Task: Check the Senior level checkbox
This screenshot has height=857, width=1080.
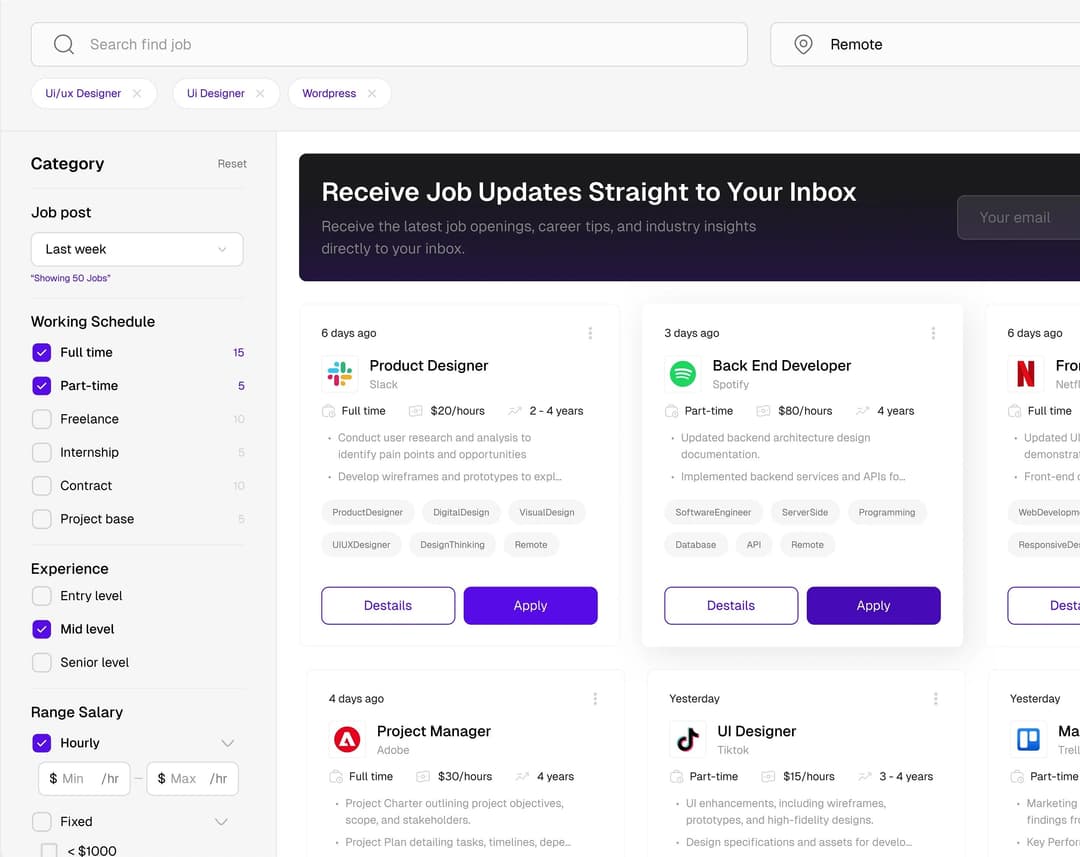Action: point(42,663)
